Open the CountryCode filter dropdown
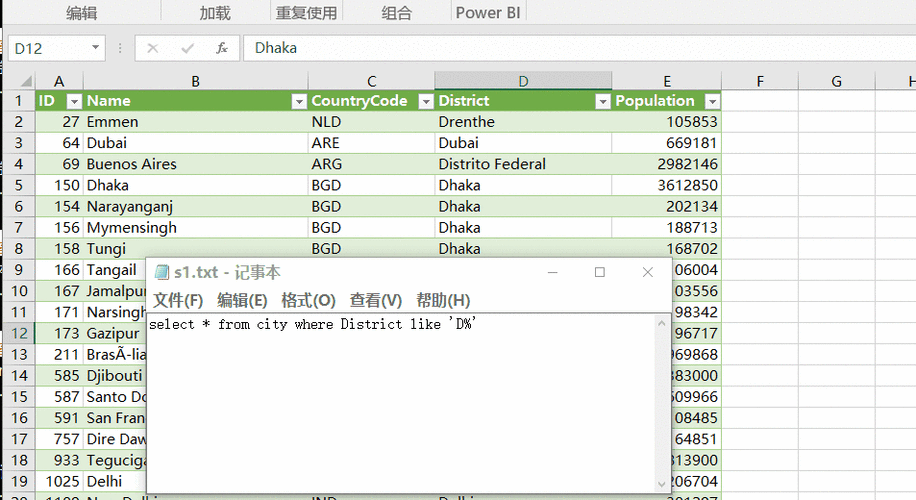 [426, 102]
